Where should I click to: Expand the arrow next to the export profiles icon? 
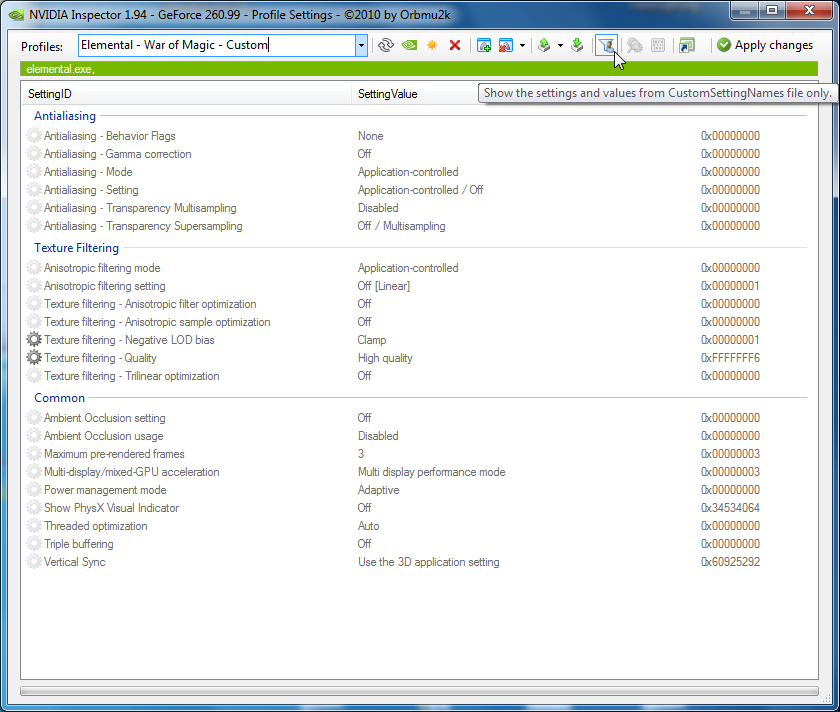tap(560, 45)
